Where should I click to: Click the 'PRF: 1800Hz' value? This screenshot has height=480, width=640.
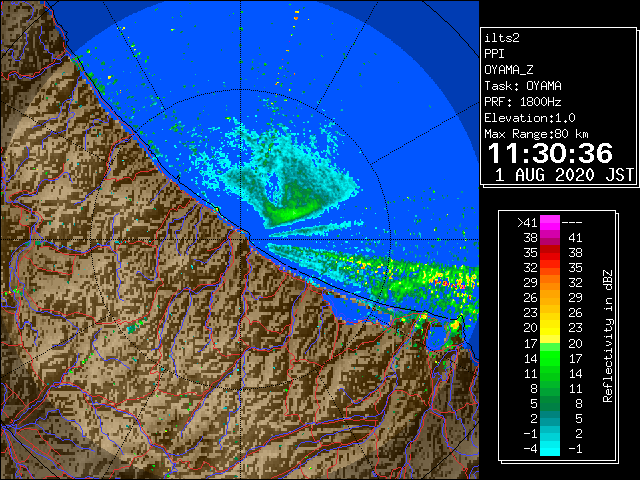[522, 102]
